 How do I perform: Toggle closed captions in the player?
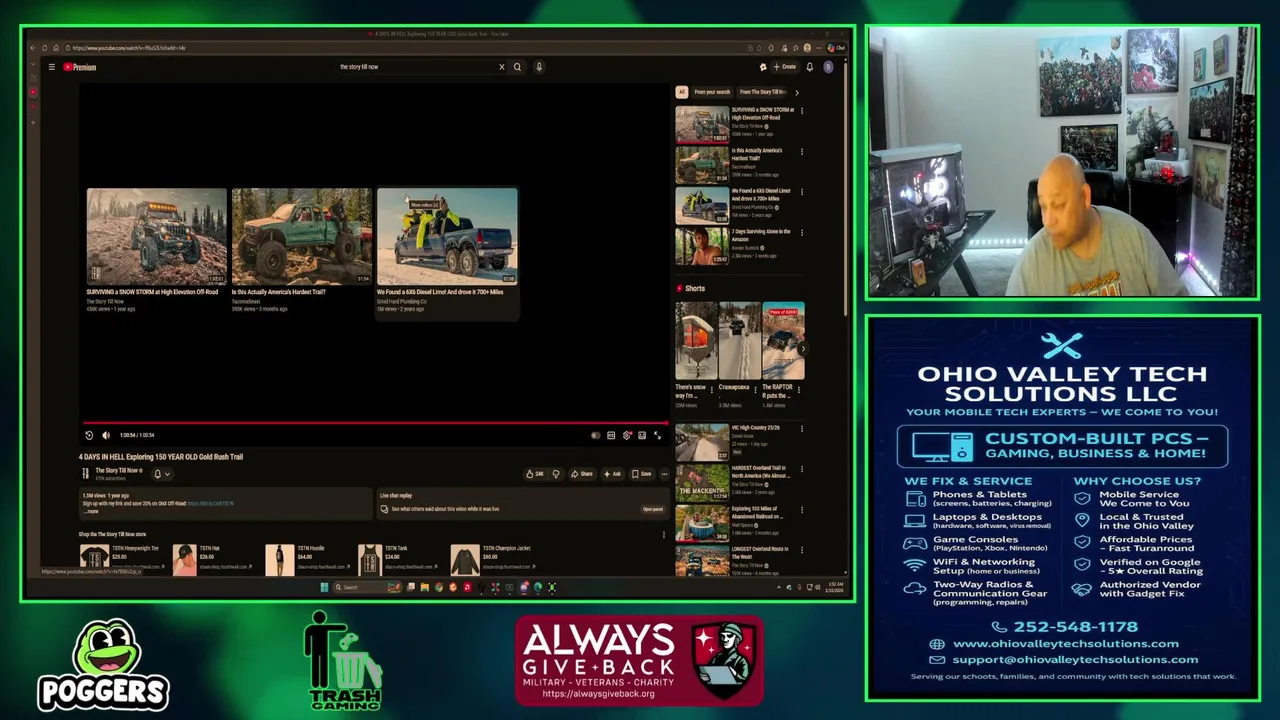611,435
